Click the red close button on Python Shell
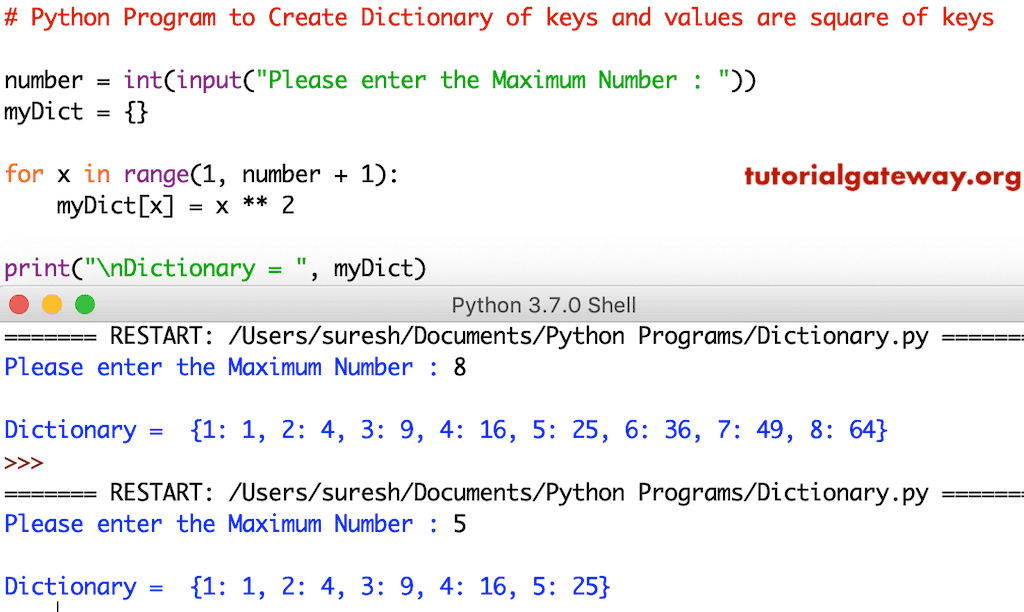 pyautogui.click(x=18, y=305)
